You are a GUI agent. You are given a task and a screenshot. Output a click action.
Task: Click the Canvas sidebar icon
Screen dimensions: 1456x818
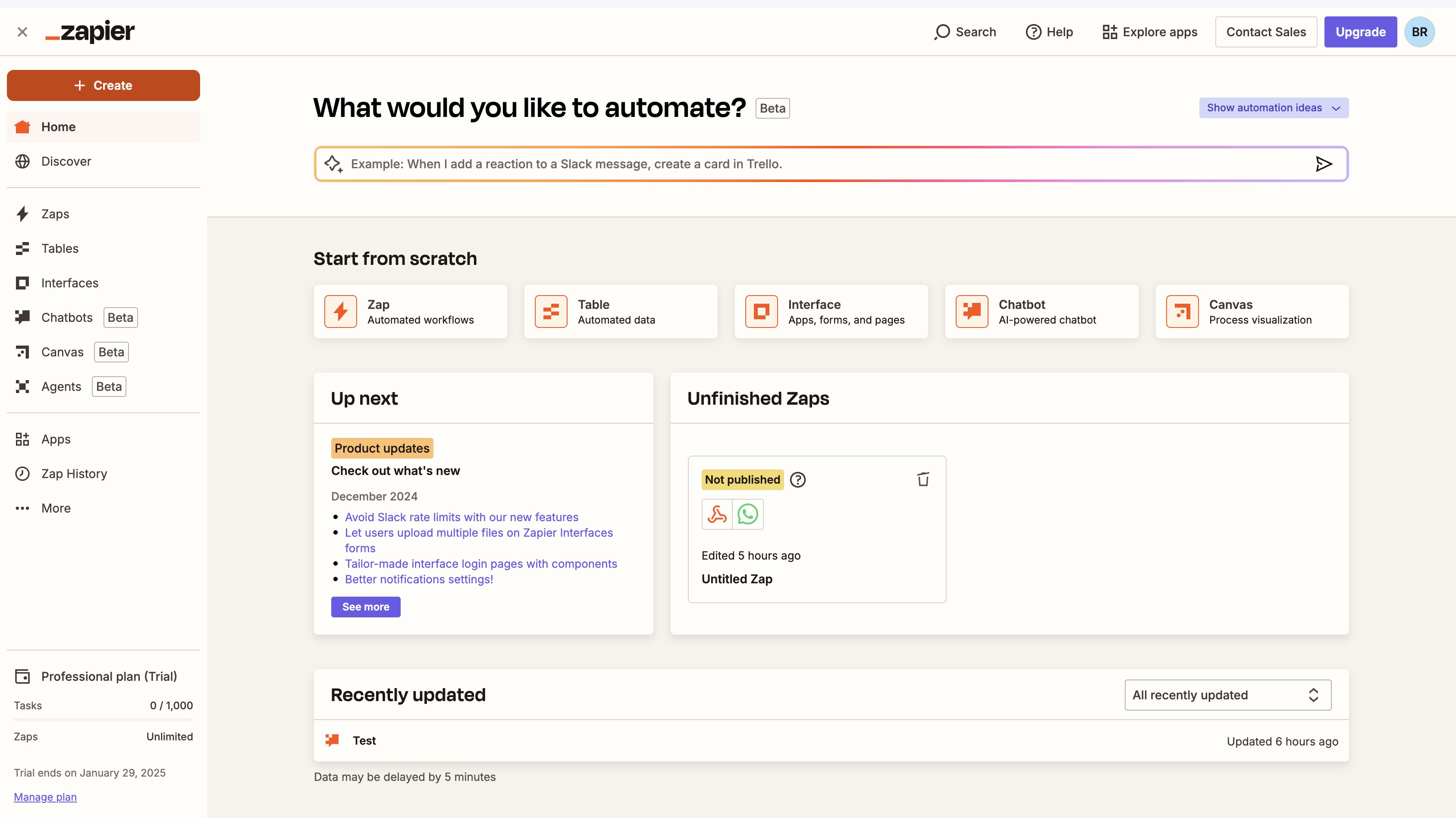22,352
